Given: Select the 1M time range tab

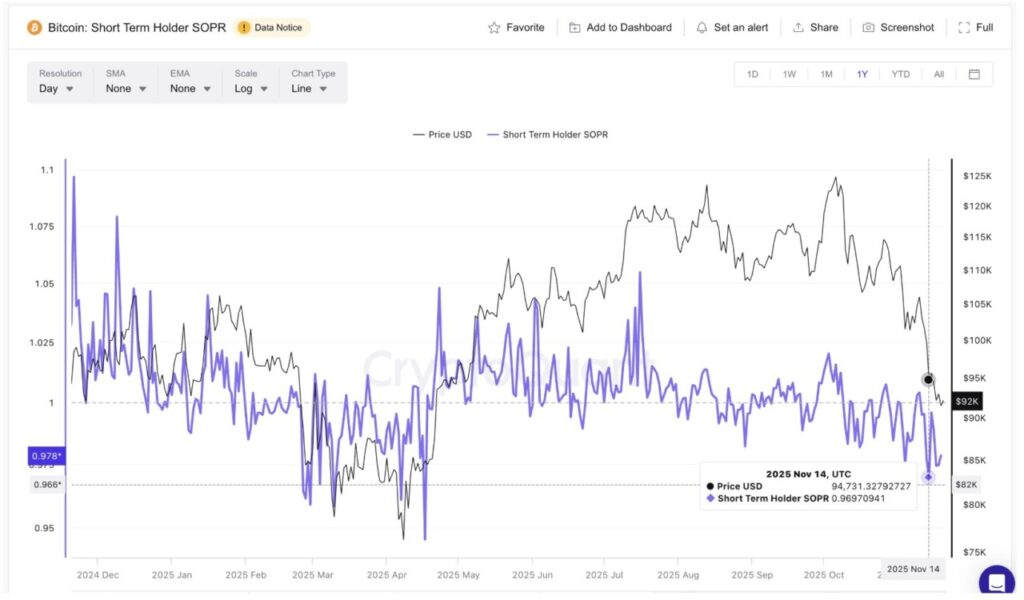Looking at the screenshot, I should pos(826,74).
